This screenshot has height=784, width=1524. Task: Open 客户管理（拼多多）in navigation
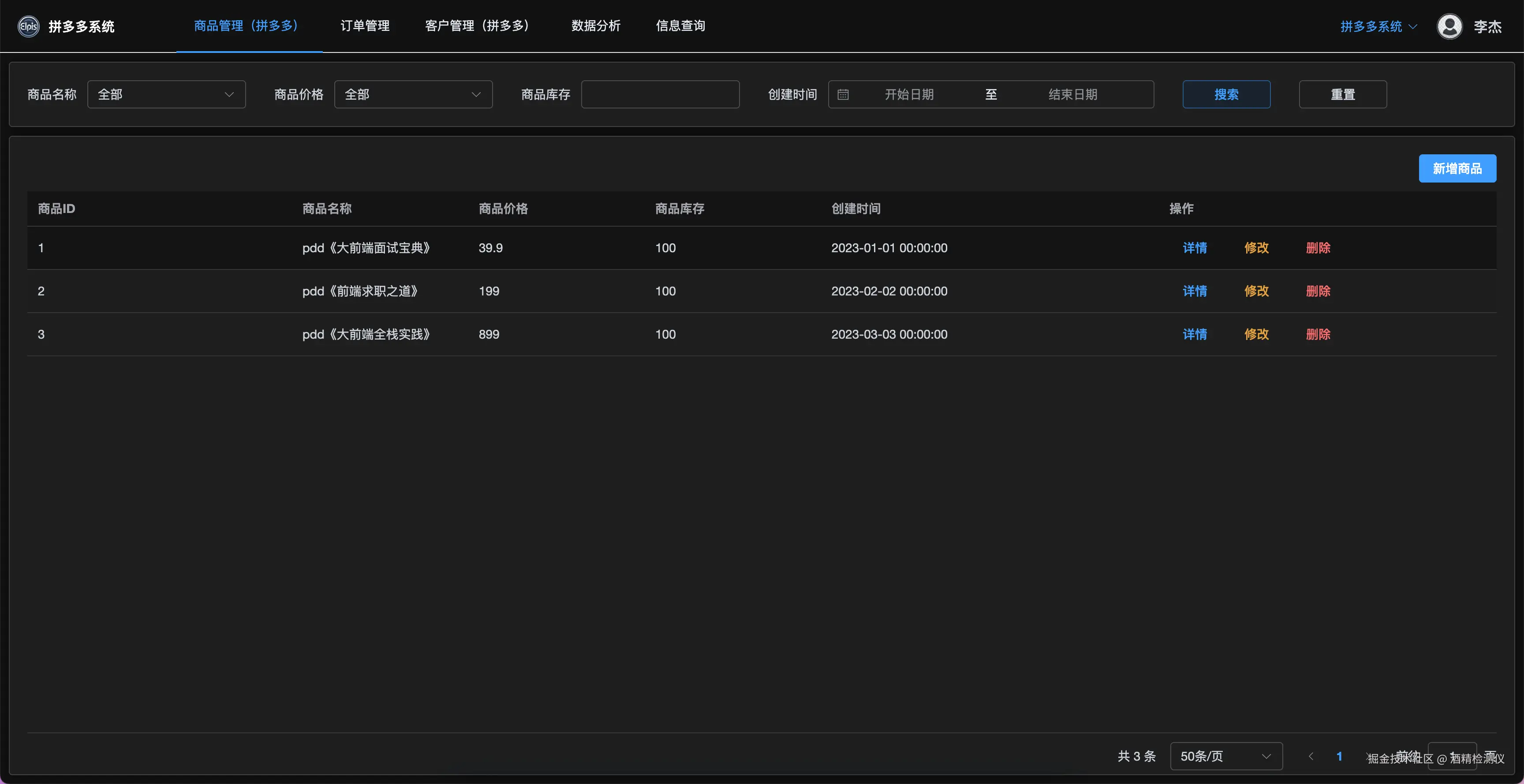[x=477, y=26]
